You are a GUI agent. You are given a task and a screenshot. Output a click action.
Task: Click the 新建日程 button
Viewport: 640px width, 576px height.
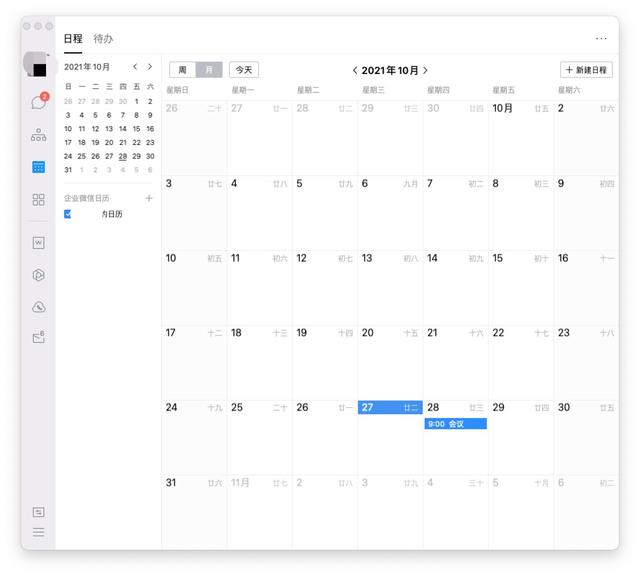tap(586, 70)
